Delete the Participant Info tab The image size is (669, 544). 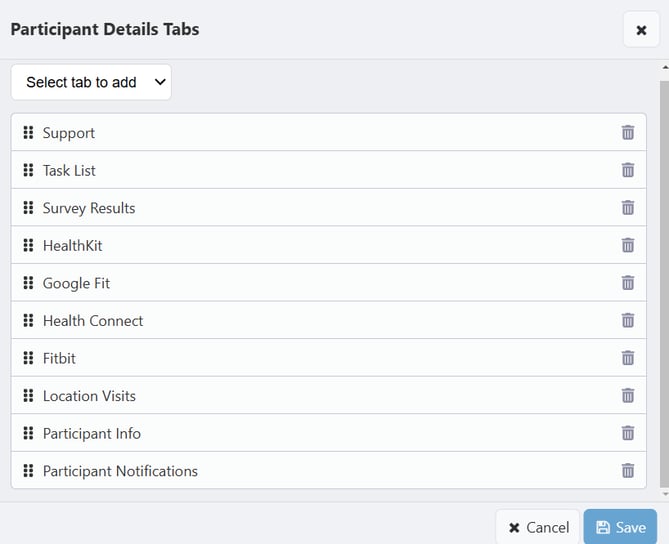(x=628, y=433)
